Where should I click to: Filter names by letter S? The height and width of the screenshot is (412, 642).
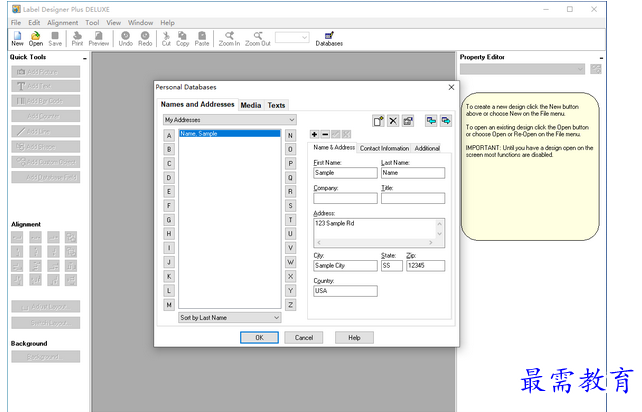[290, 206]
